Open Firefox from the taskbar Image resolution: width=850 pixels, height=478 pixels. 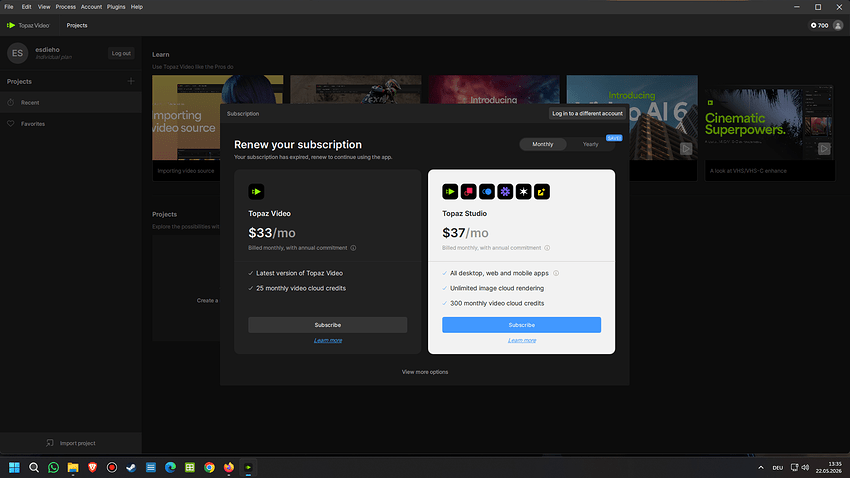[229, 467]
